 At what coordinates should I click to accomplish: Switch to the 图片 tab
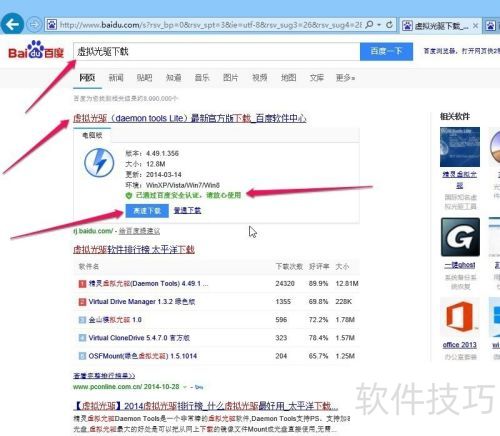click(x=231, y=78)
